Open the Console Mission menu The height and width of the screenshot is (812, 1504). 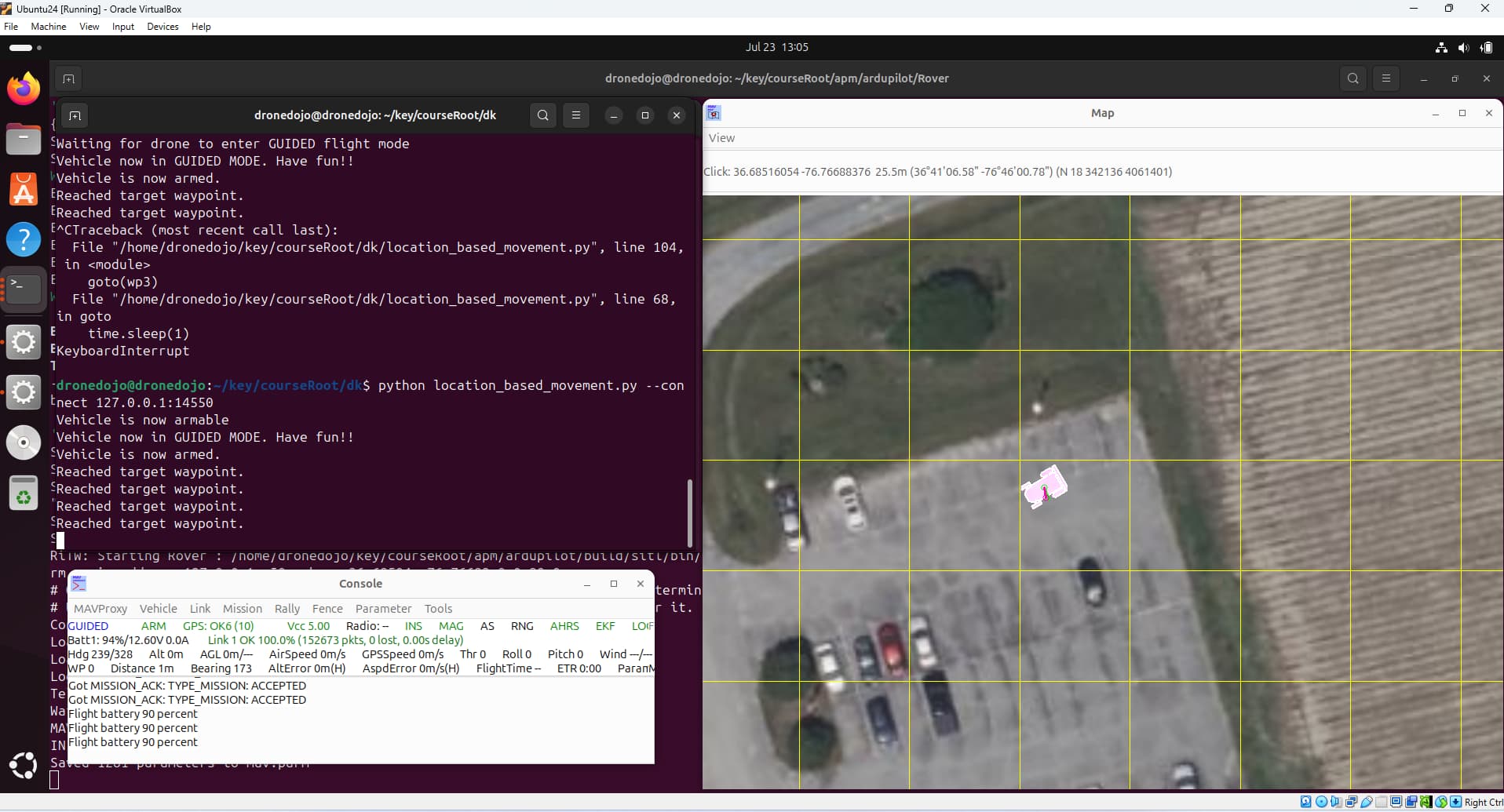(x=243, y=609)
